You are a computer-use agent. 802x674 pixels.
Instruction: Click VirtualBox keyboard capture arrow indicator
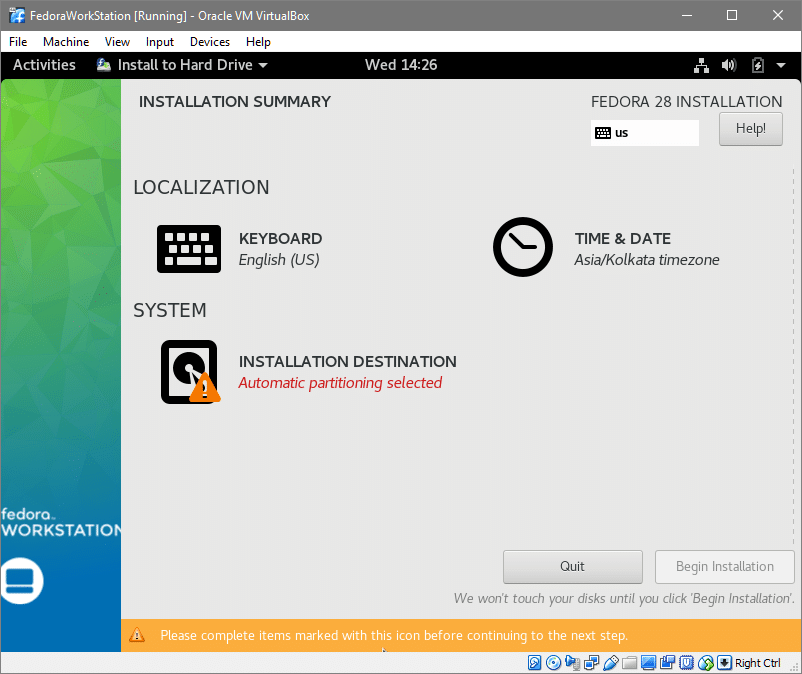click(x=724, y=663)
